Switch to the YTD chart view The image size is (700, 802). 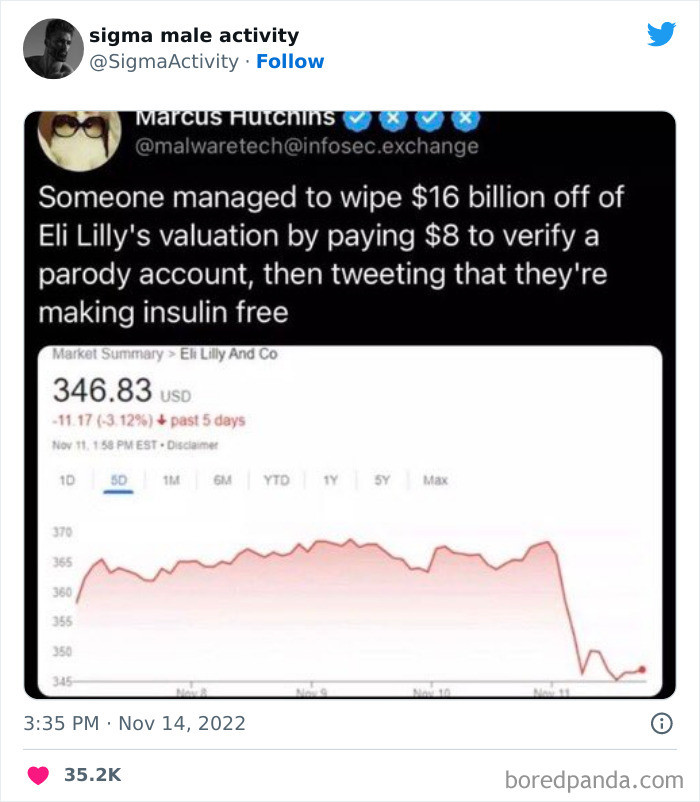point(277,480)
